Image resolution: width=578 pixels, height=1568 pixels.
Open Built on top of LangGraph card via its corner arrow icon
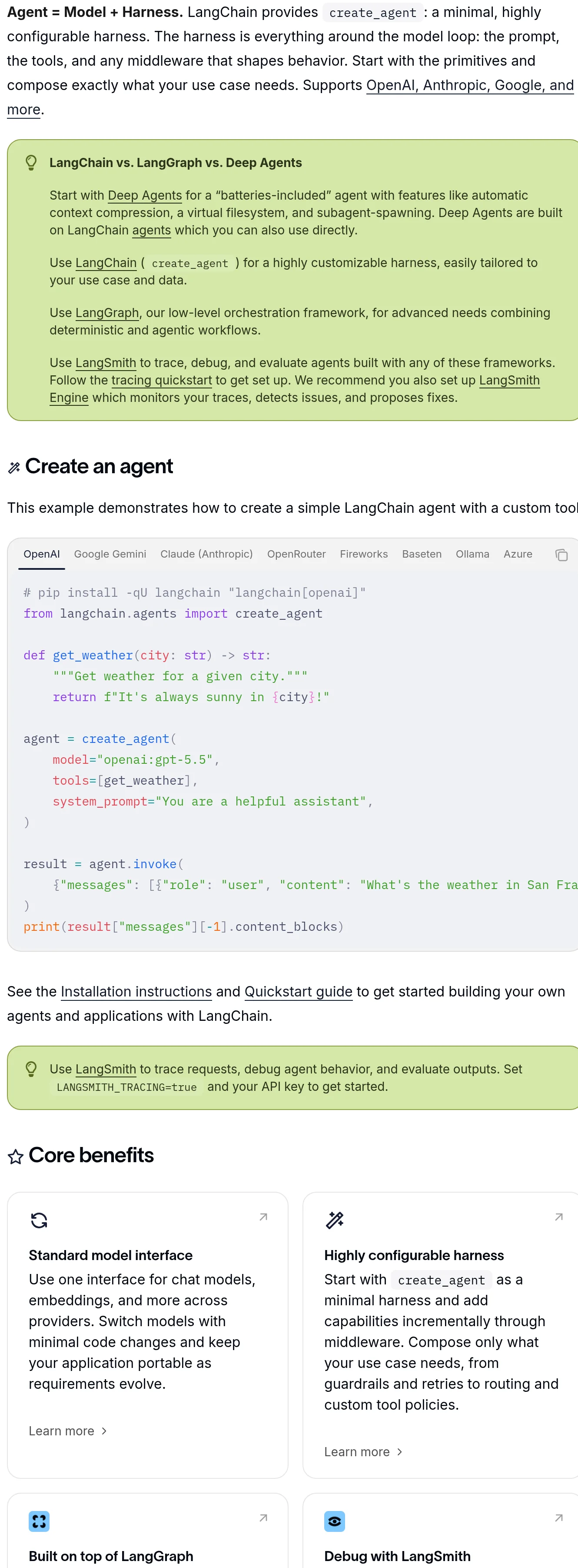pos(263,1518)
